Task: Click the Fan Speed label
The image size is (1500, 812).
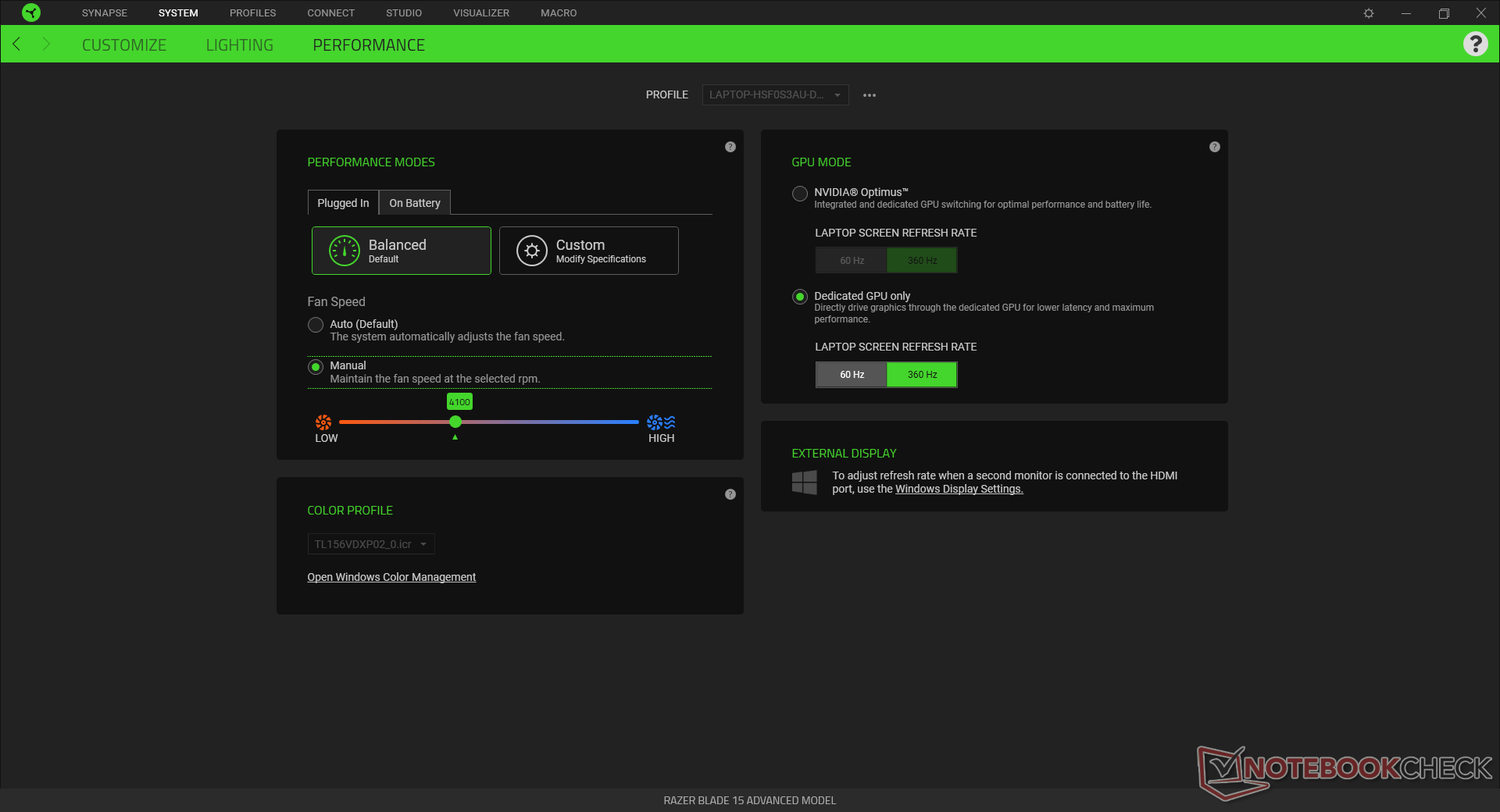Action: click(x=336, y=302)
